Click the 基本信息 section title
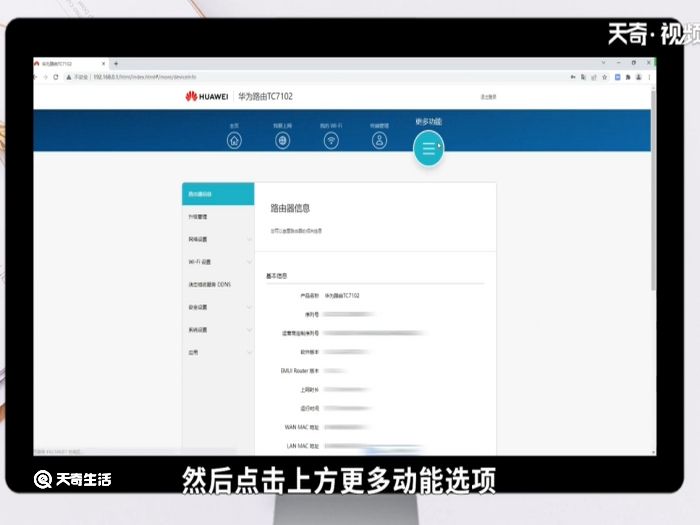Screen dimensions: 700x525 [276, 276]
